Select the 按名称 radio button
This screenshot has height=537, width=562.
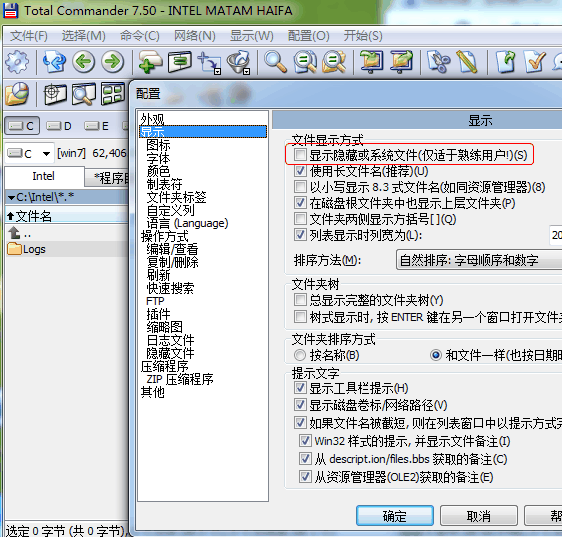coord(300,355)
